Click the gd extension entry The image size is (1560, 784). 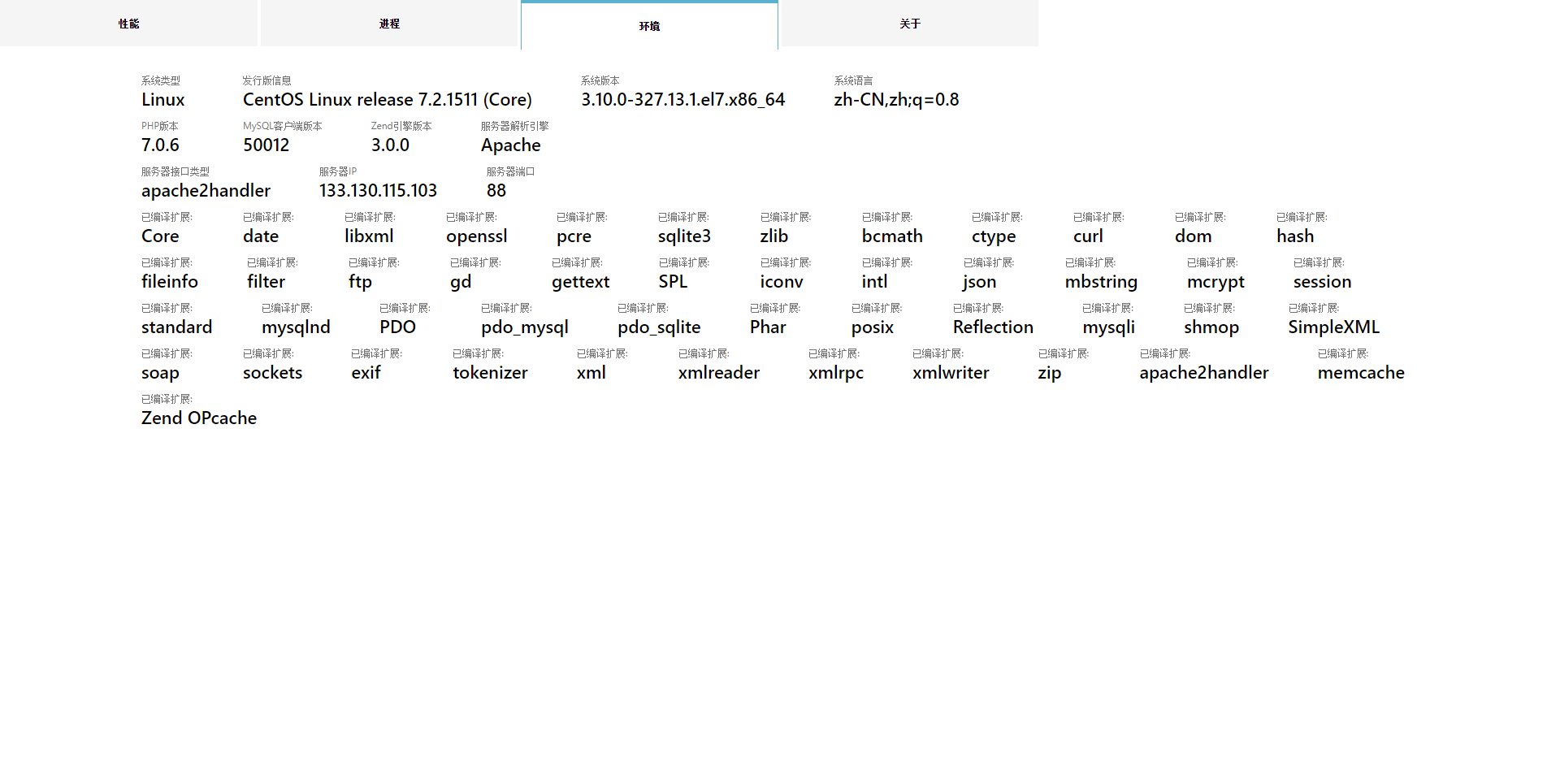coord(461,282)
